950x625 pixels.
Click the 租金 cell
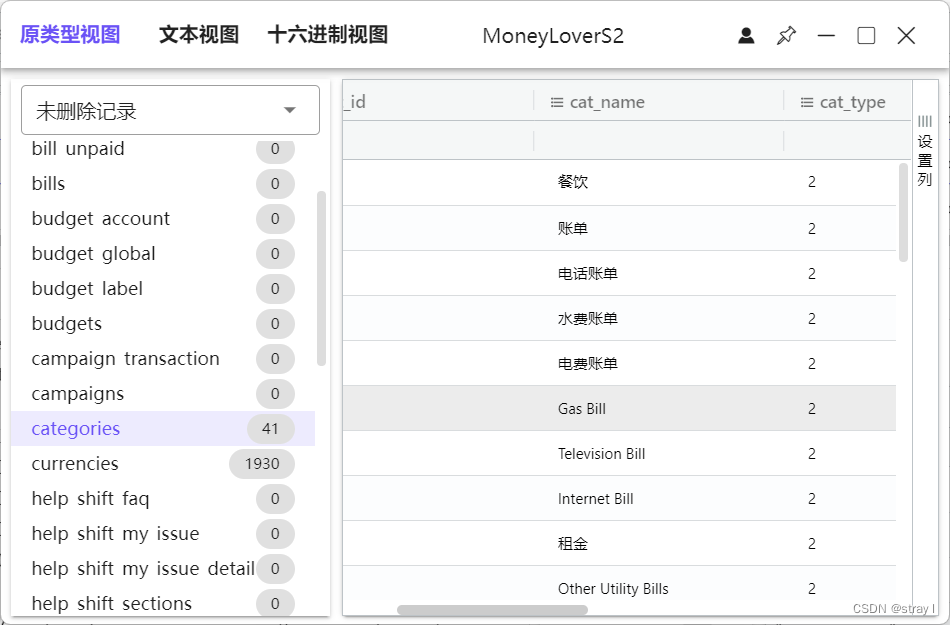573,544
